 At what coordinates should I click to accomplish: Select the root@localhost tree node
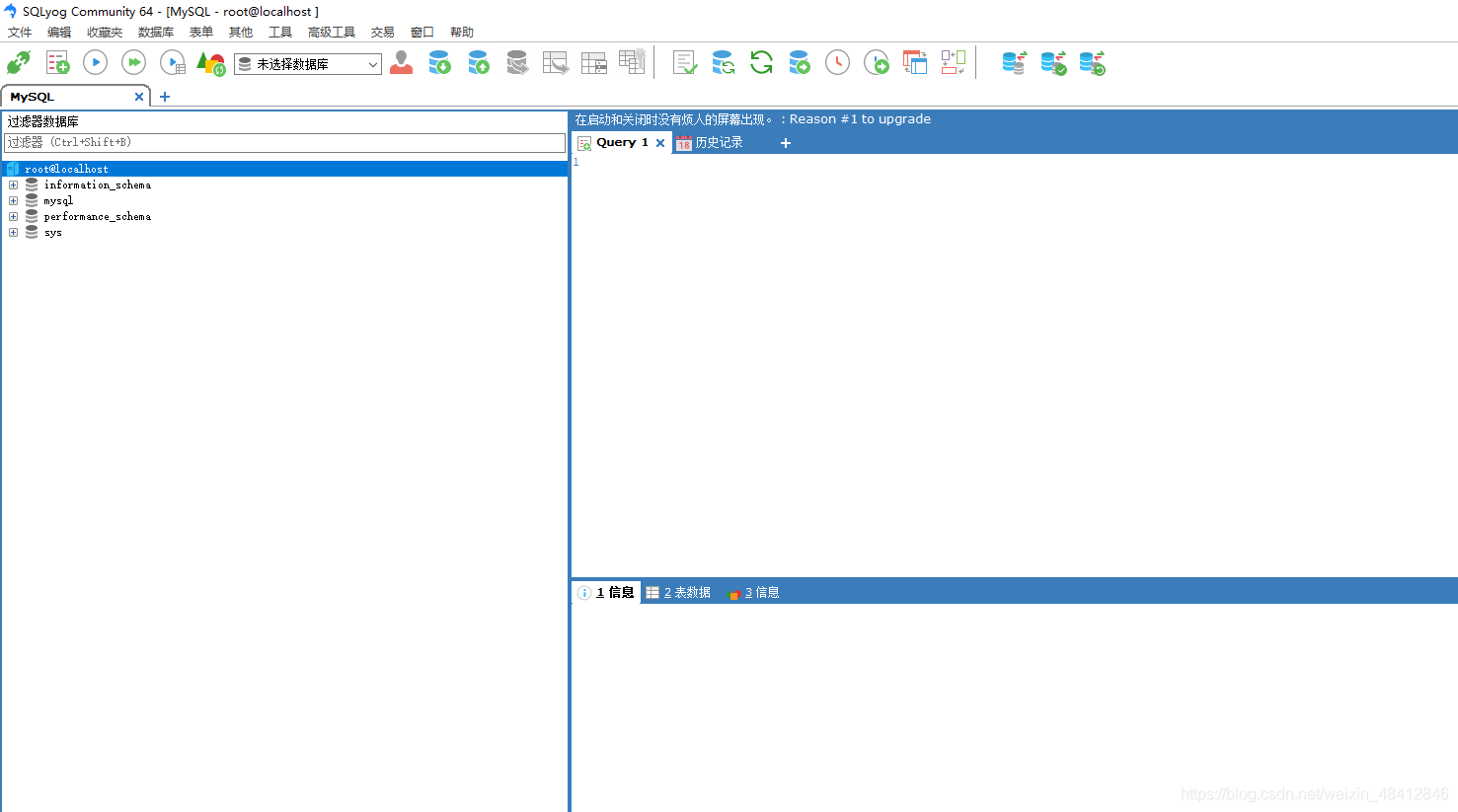284,169
